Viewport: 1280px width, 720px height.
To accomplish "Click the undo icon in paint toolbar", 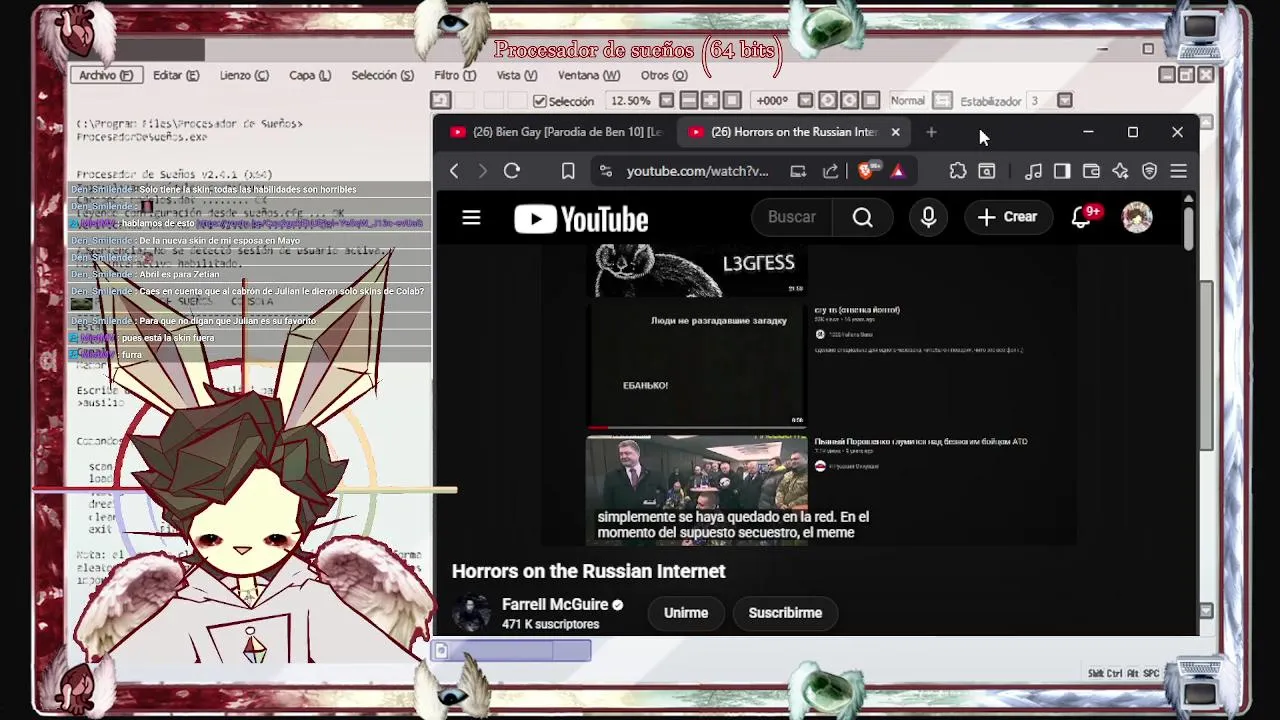I will [441, 100].
